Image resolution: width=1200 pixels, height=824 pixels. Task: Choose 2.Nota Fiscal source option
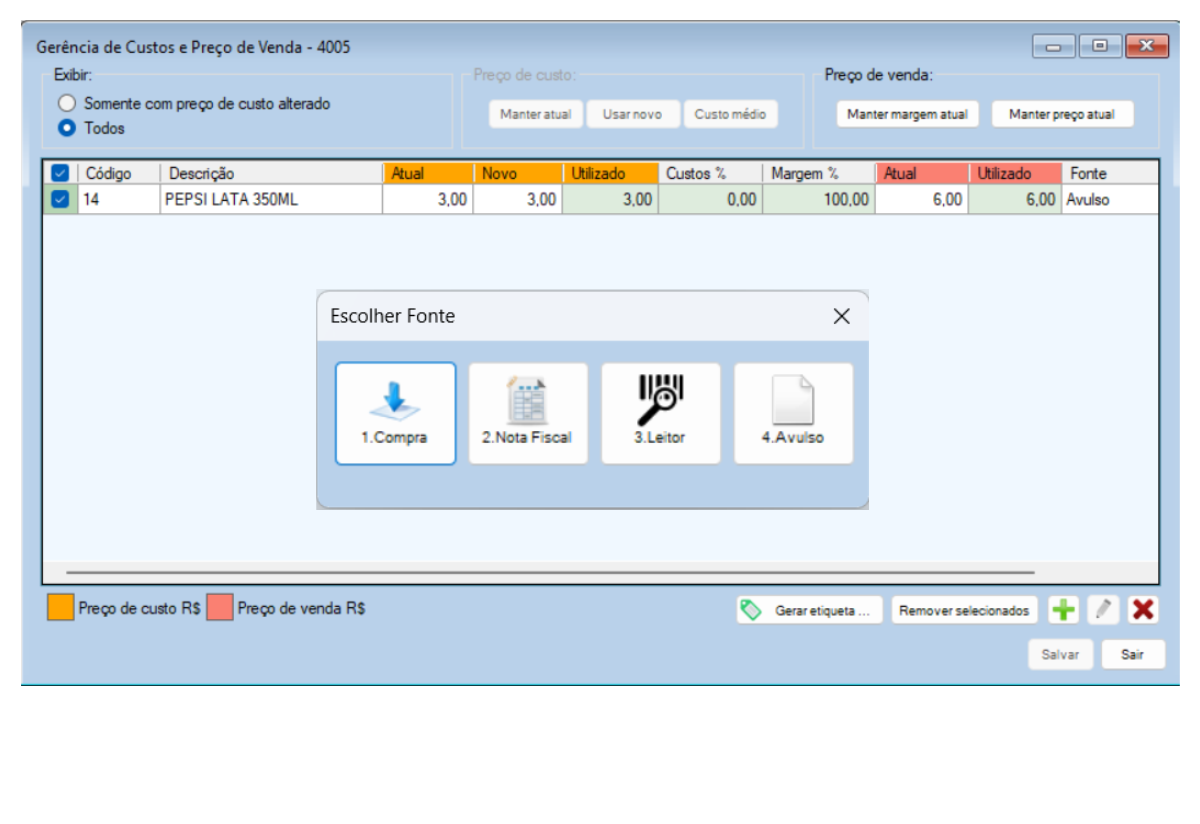coord(528,413)
